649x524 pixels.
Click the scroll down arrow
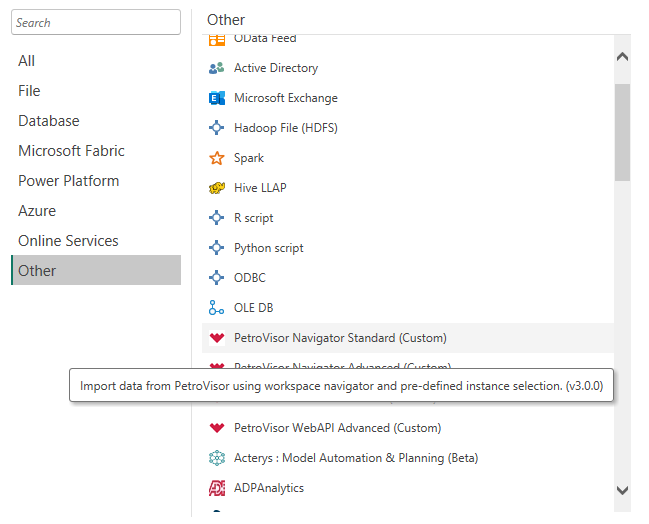(622, 490)
